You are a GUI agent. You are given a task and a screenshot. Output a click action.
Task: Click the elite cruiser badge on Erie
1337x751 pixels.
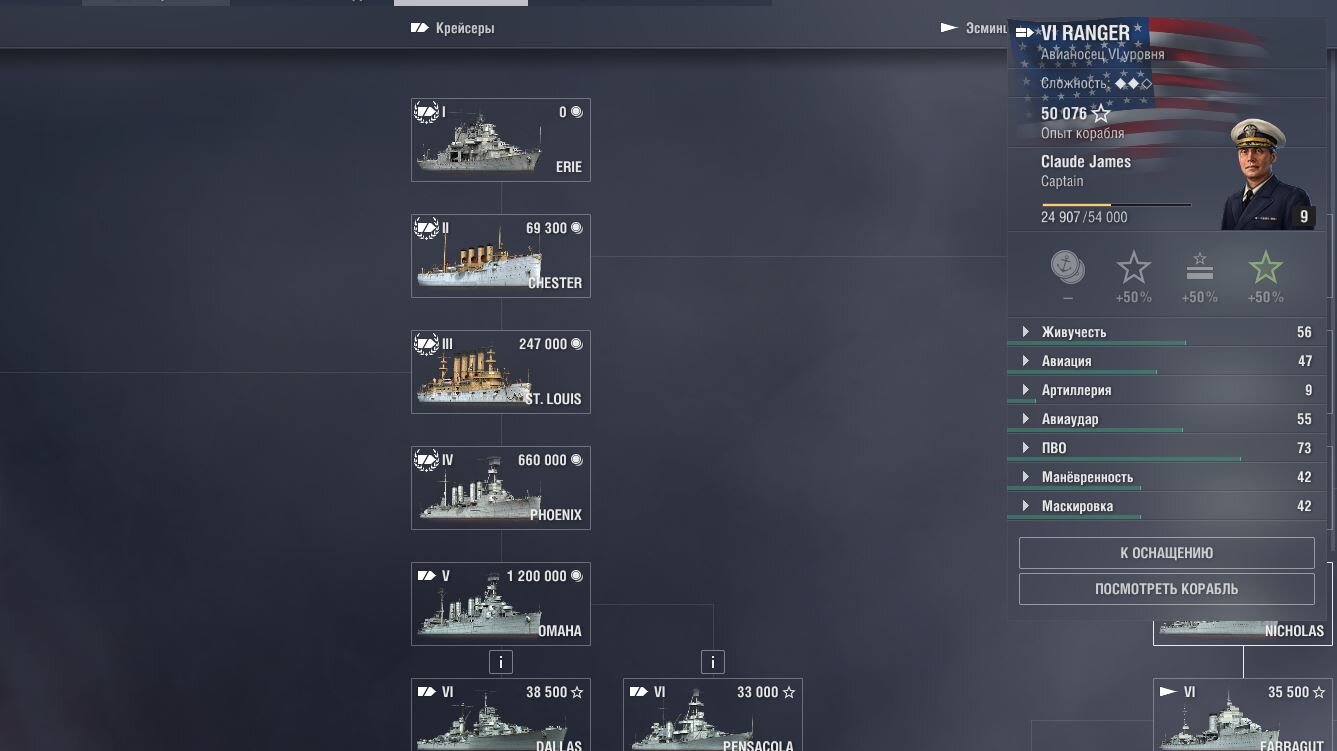pos(427,112)
